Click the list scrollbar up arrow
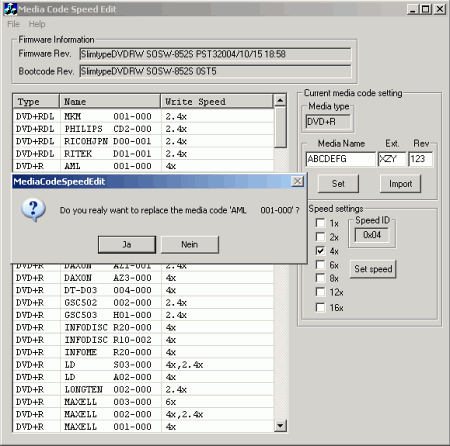The width and height of the screenshot is (450, 446). (x=280, y=100)
